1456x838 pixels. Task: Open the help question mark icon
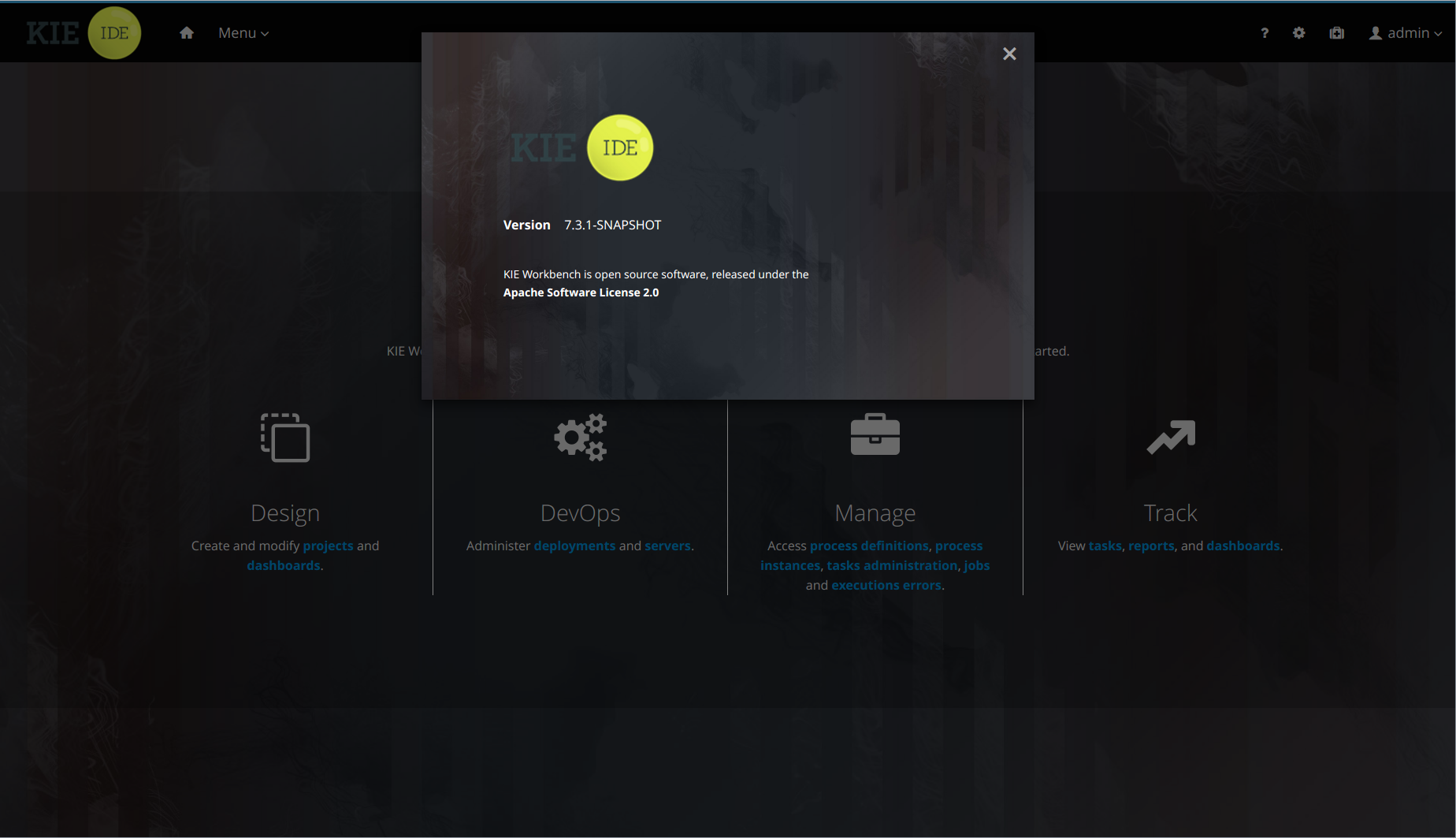coord(1265,33)
